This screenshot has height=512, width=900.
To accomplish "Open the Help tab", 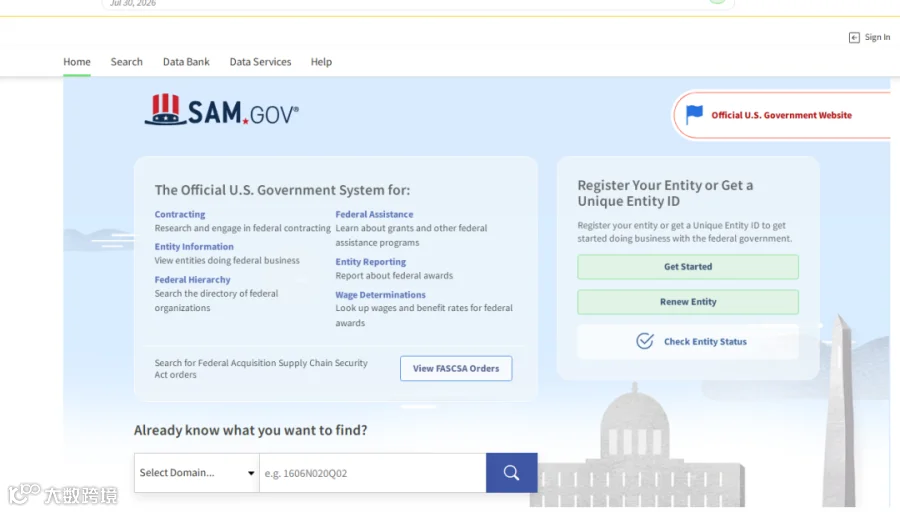I will click(321, 61).
